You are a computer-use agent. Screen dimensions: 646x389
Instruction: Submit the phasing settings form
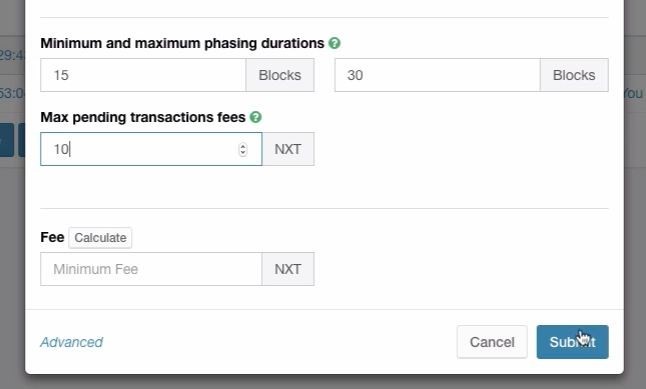(572, 342)
